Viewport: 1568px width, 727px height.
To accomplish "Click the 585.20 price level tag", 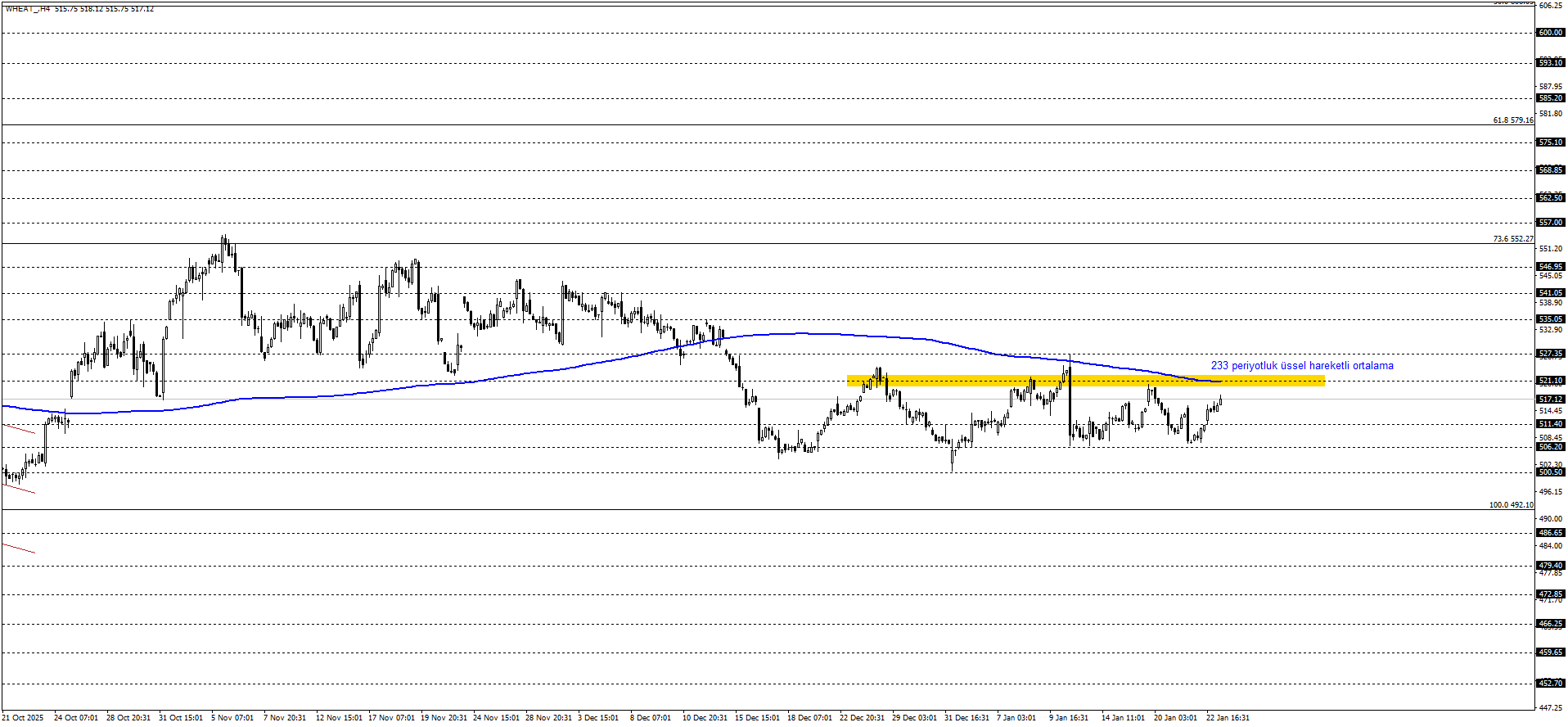I will pyautogui.click(x=1550, y=98).
